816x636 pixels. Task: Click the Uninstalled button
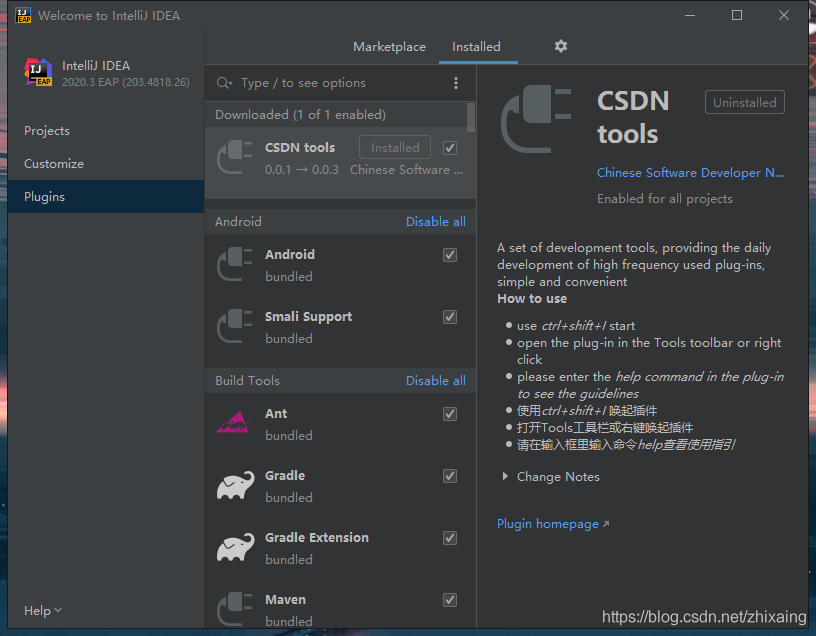745,103
